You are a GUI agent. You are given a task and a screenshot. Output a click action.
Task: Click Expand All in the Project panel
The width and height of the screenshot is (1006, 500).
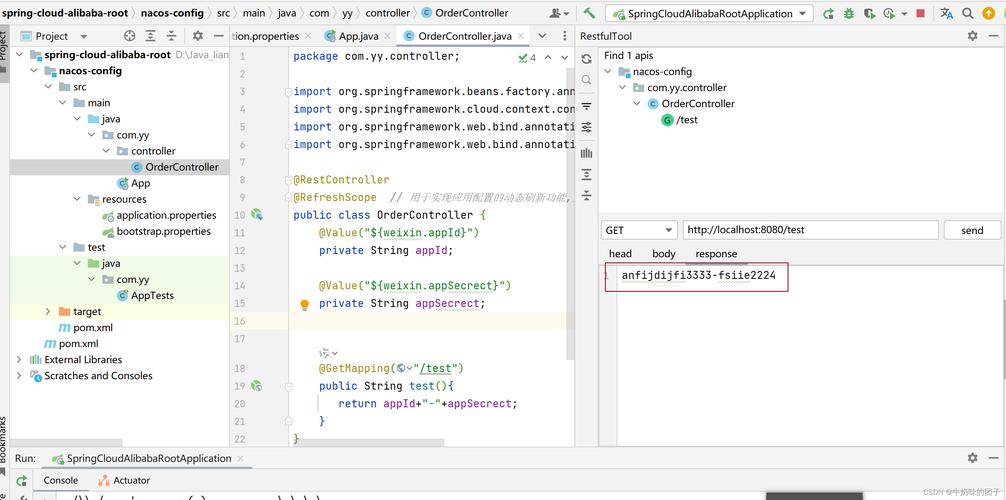click(150, 36)
